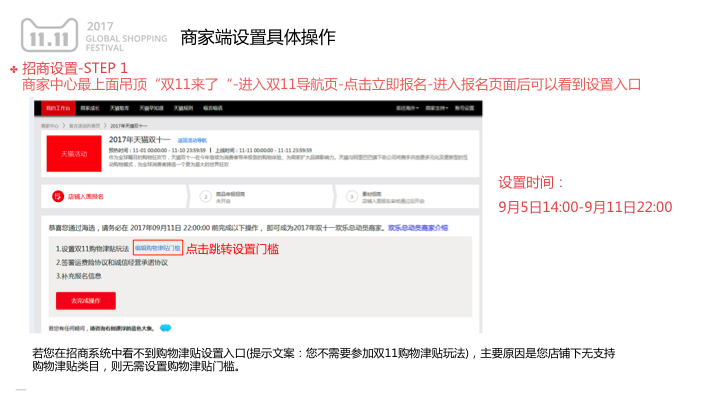Select the 商品申报招商 step
Image resolution: width=720 pixels, height=405 pixels.
(x=231, y=194)
